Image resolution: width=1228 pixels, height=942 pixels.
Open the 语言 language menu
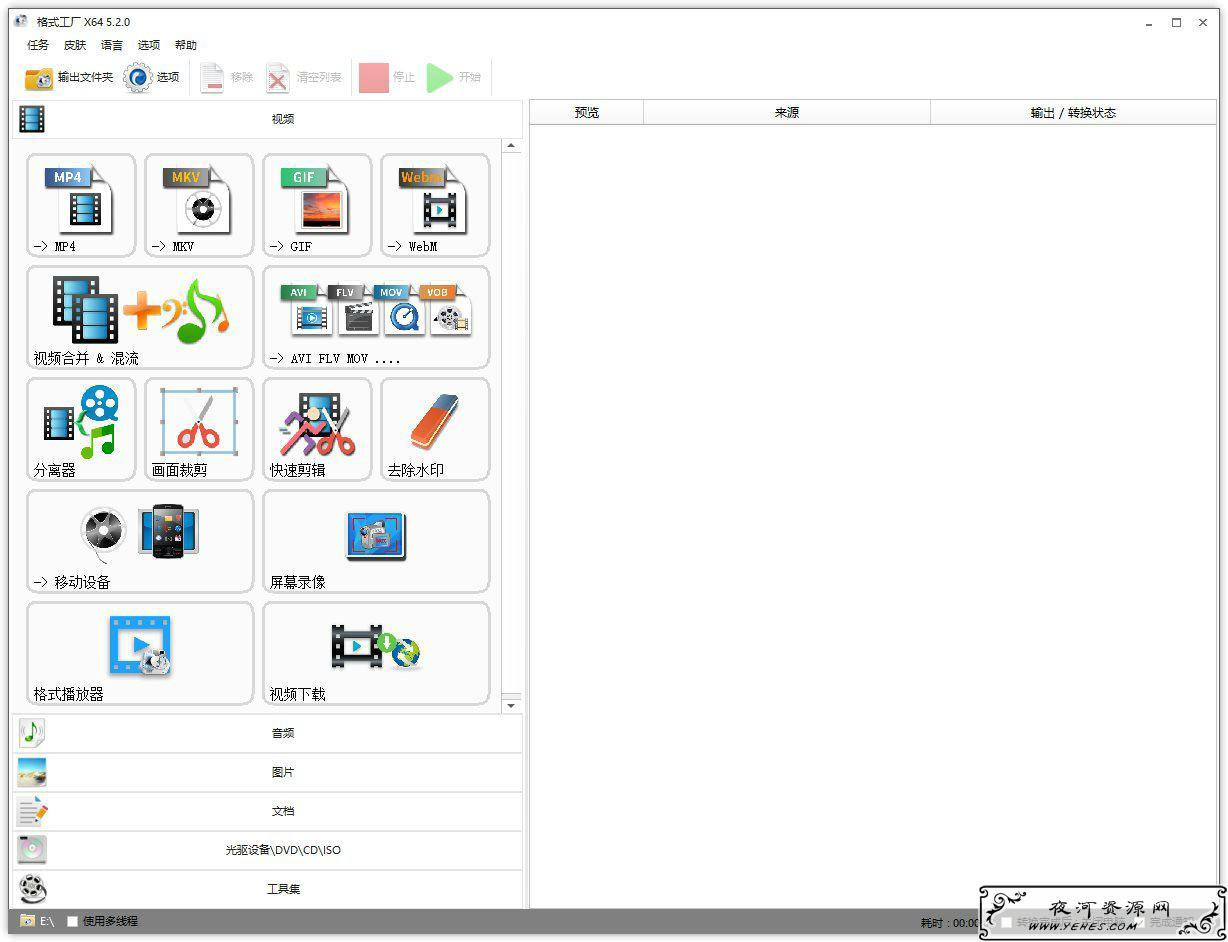(112, 45)
